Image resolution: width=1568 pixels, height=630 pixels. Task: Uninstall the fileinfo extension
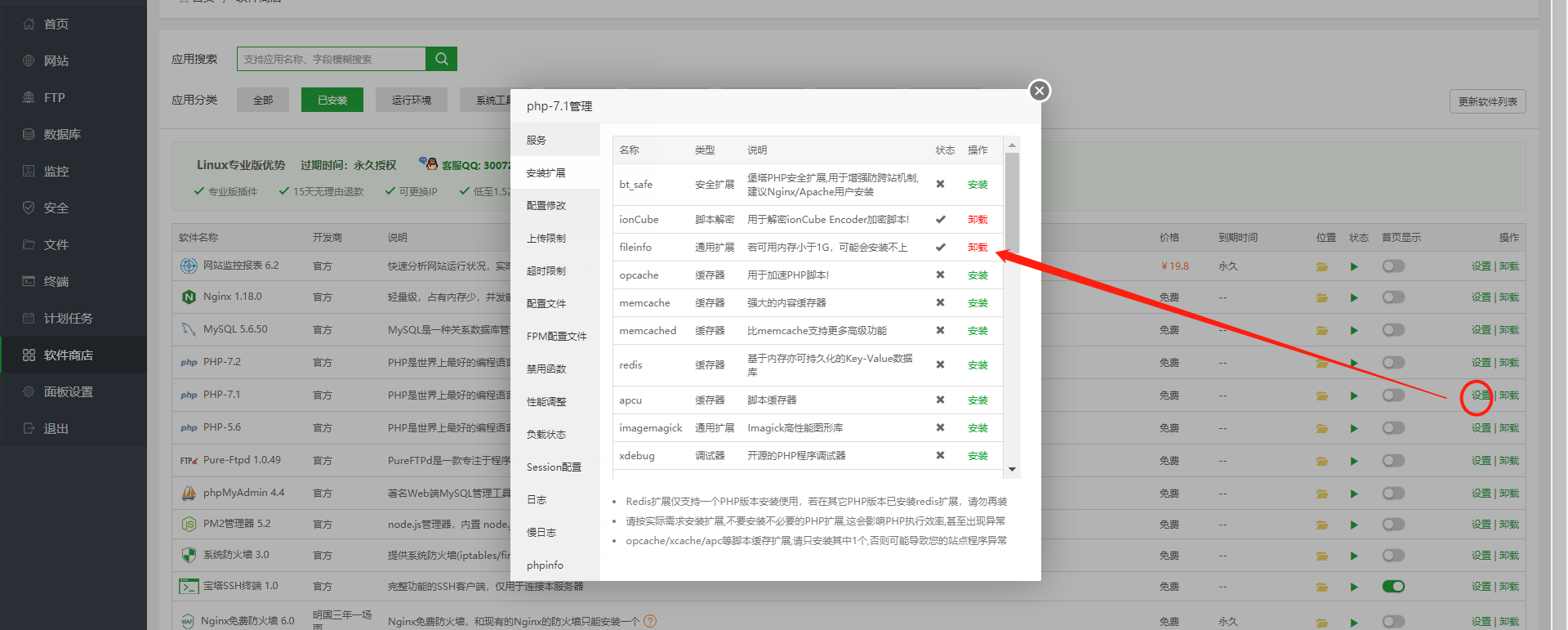[x=978, y=248]
